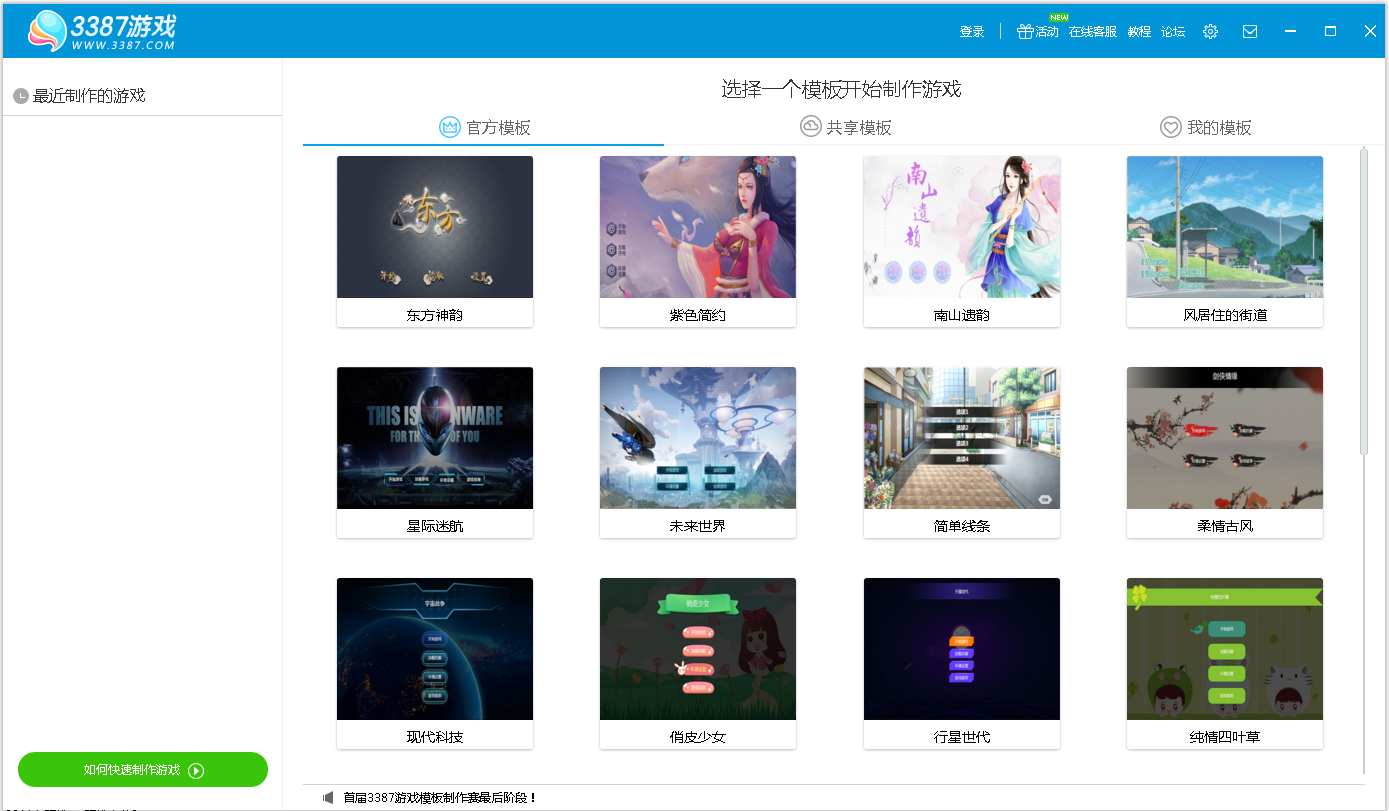Select the 纯情四叶草 template thumbnail
Image resolution: width=1389 pixels, height=811 pixels.
[x=1225, y=649]
